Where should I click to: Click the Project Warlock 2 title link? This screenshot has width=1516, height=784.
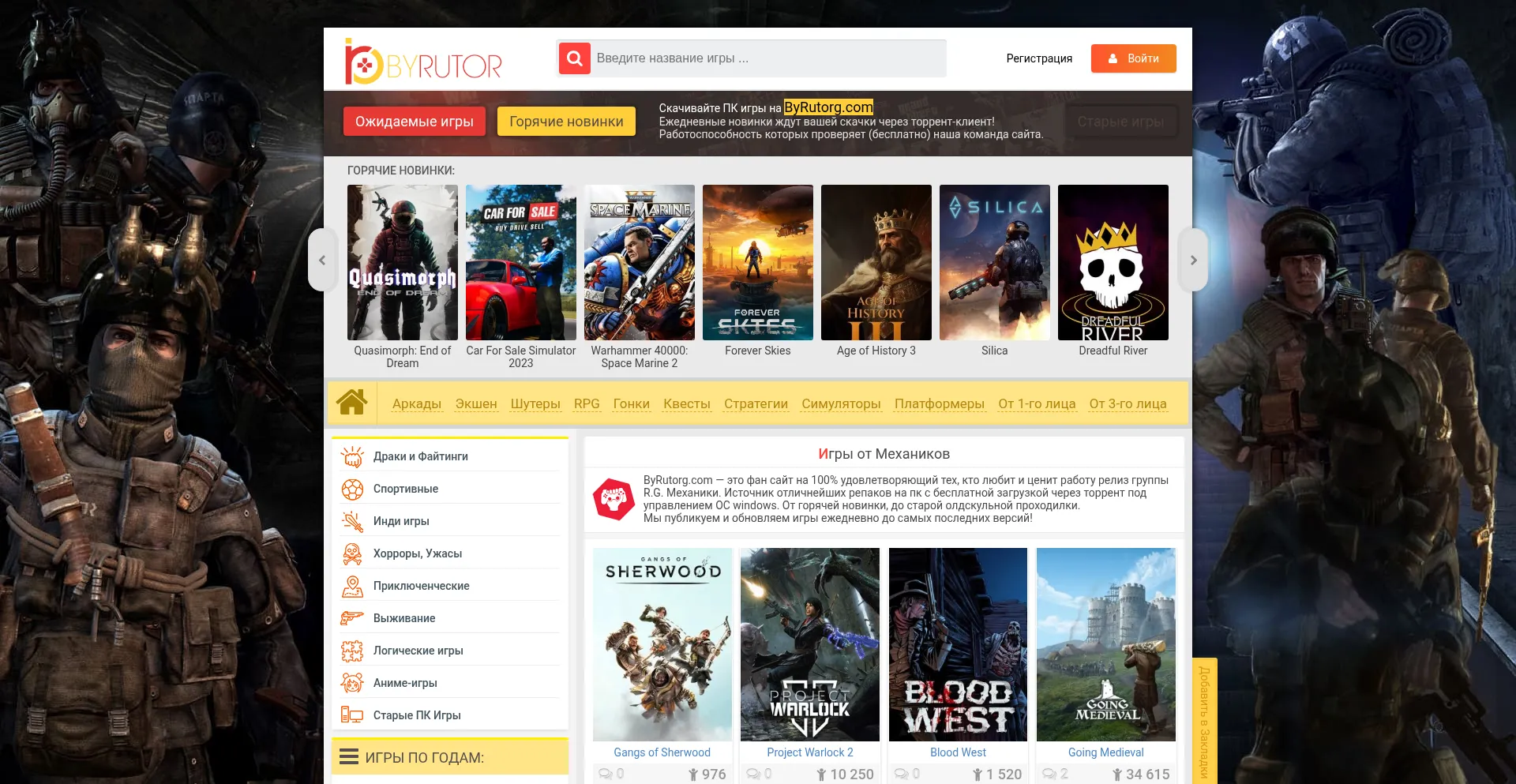810,752
